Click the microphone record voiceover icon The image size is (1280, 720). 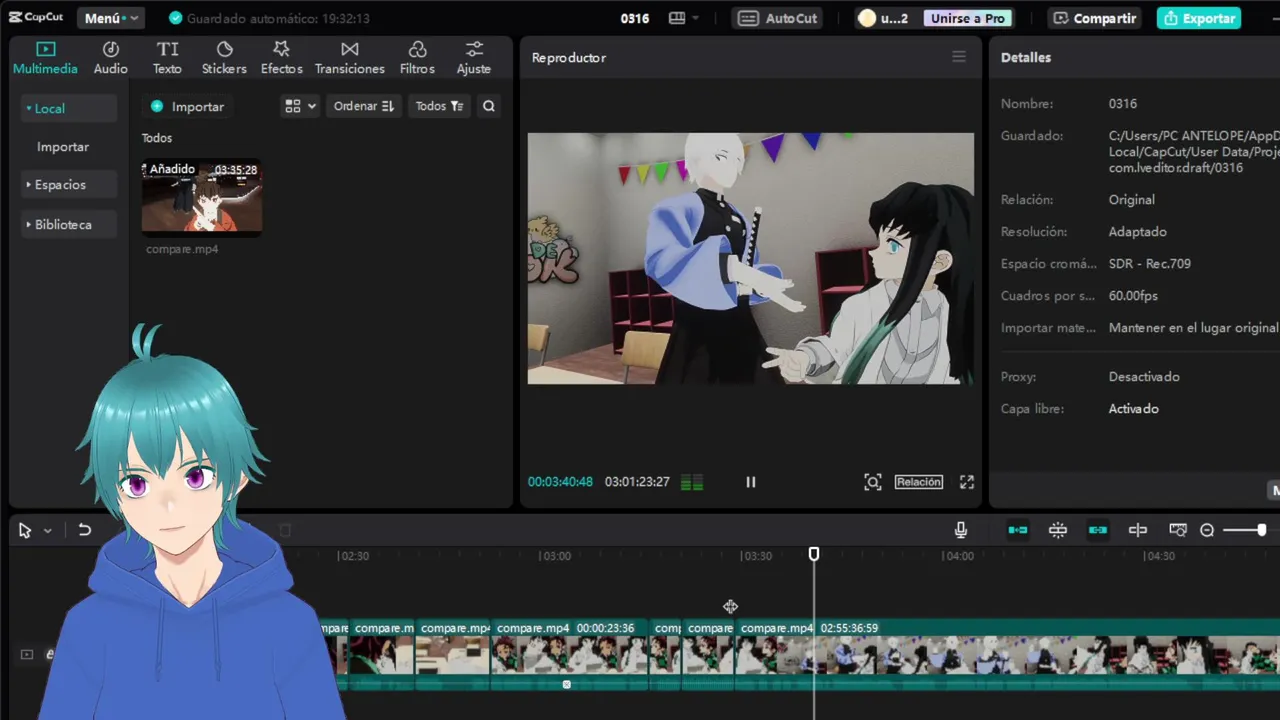pyautogui.click(x=961, y=530)
